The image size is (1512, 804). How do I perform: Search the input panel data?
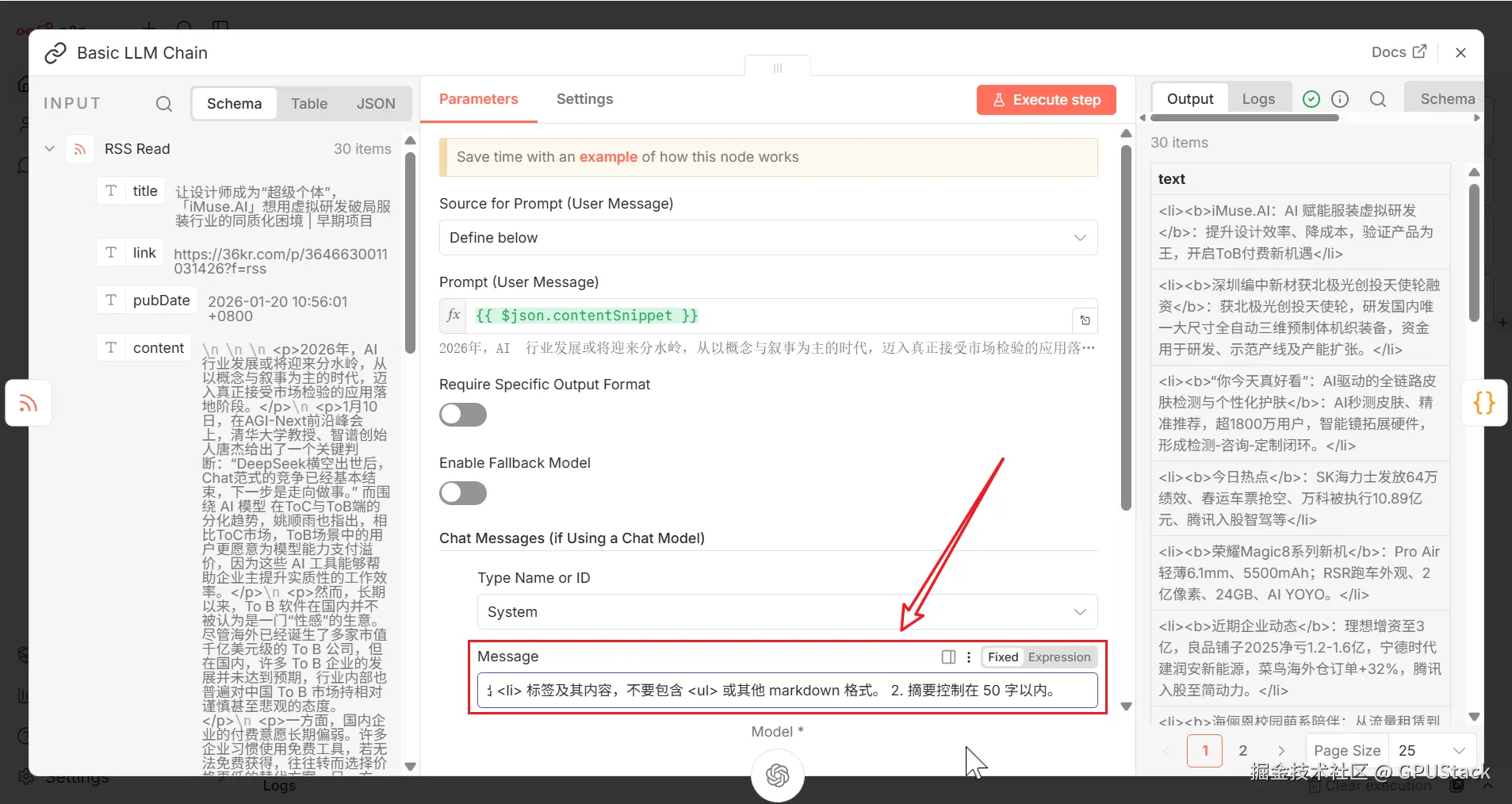pos(164,104)
